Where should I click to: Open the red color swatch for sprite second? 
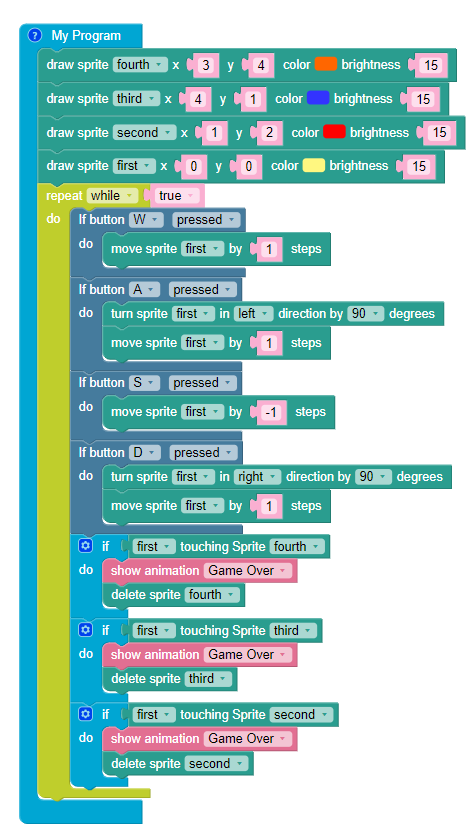(334, 132)
